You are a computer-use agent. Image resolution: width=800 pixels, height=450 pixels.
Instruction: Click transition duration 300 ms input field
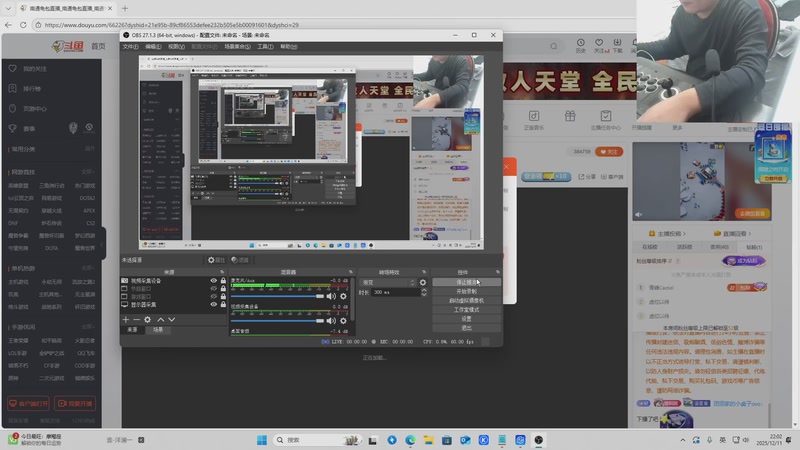click(x=395, y=292)
